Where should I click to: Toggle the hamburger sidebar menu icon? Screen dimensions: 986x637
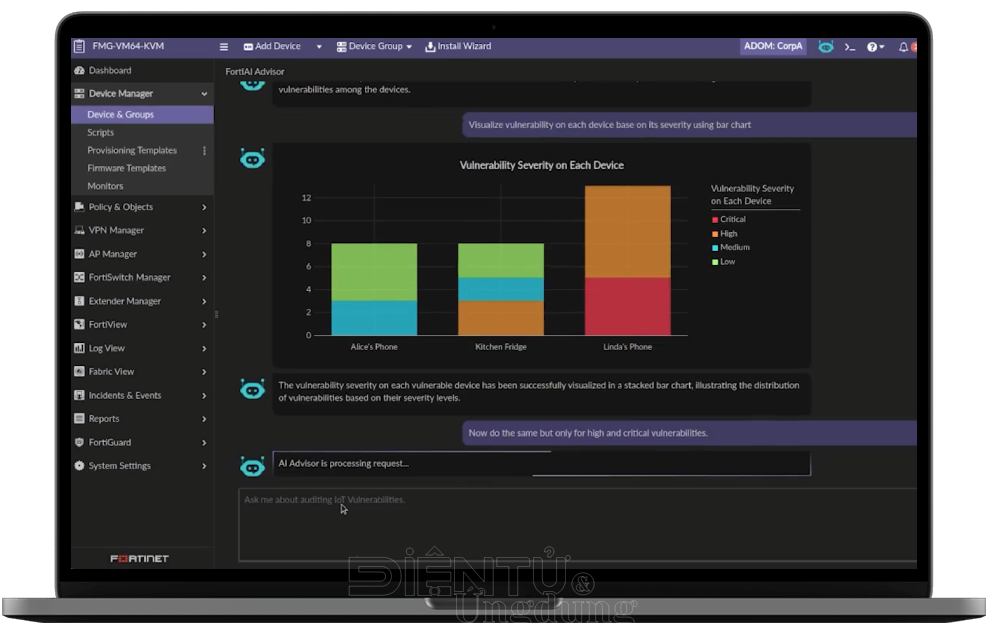coord(224,47)
